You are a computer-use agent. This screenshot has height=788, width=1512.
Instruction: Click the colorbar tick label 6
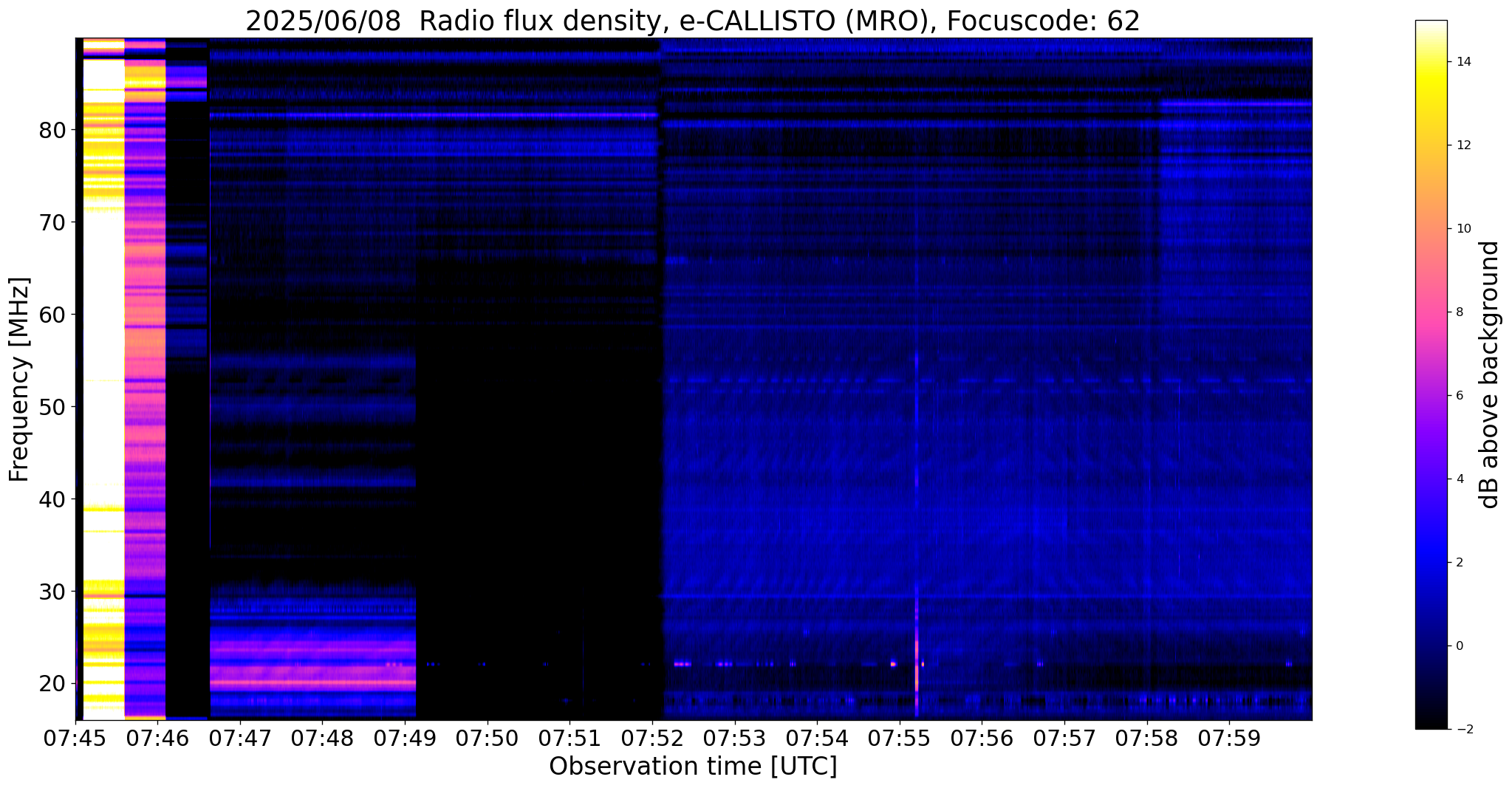pos(1459,396)
